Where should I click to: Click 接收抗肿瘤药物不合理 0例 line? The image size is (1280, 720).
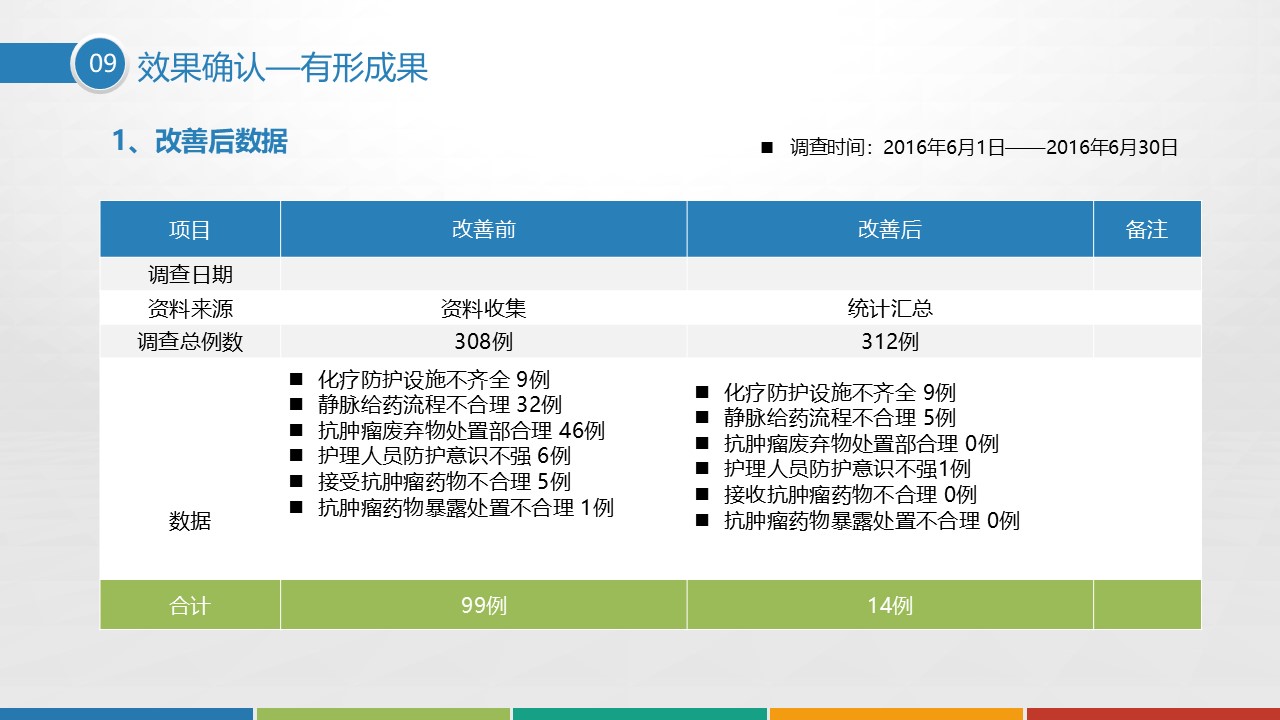point(850,495)
